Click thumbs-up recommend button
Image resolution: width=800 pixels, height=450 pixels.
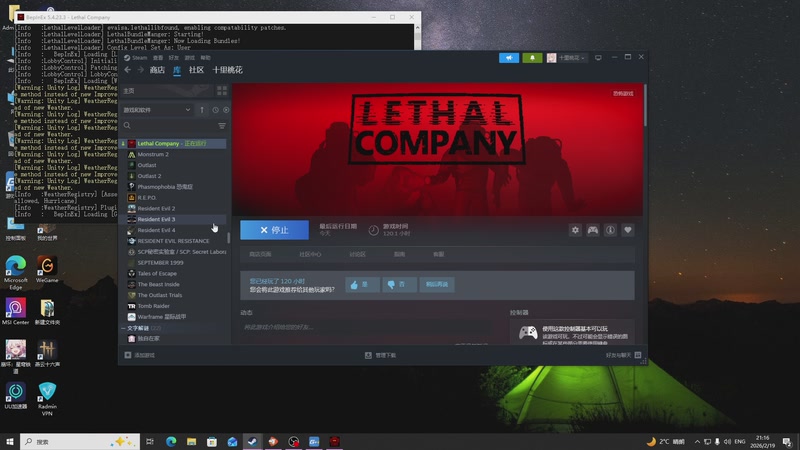click(x=362, y=285)
